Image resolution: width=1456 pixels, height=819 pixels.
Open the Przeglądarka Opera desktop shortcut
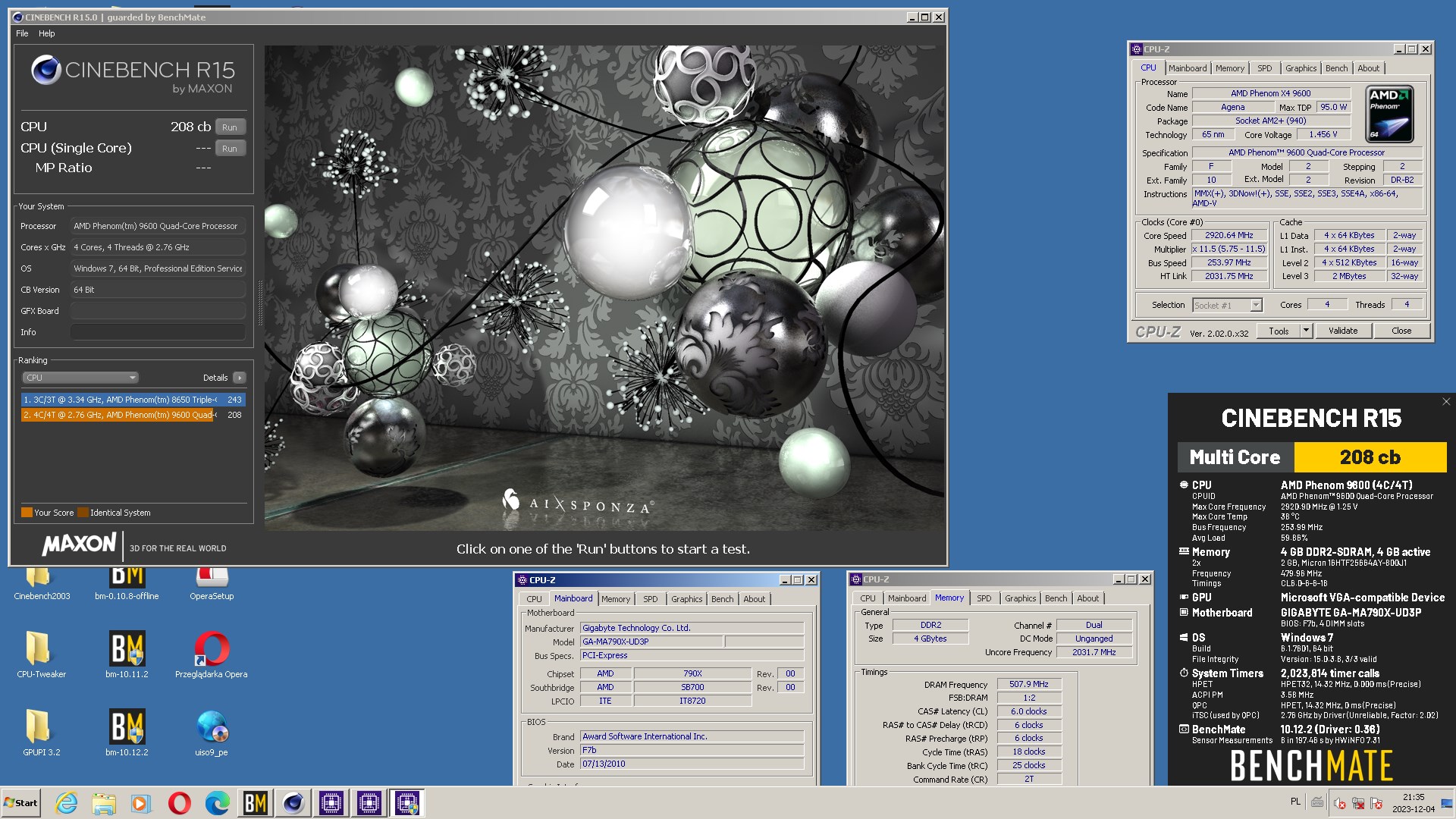pos(212,654)
